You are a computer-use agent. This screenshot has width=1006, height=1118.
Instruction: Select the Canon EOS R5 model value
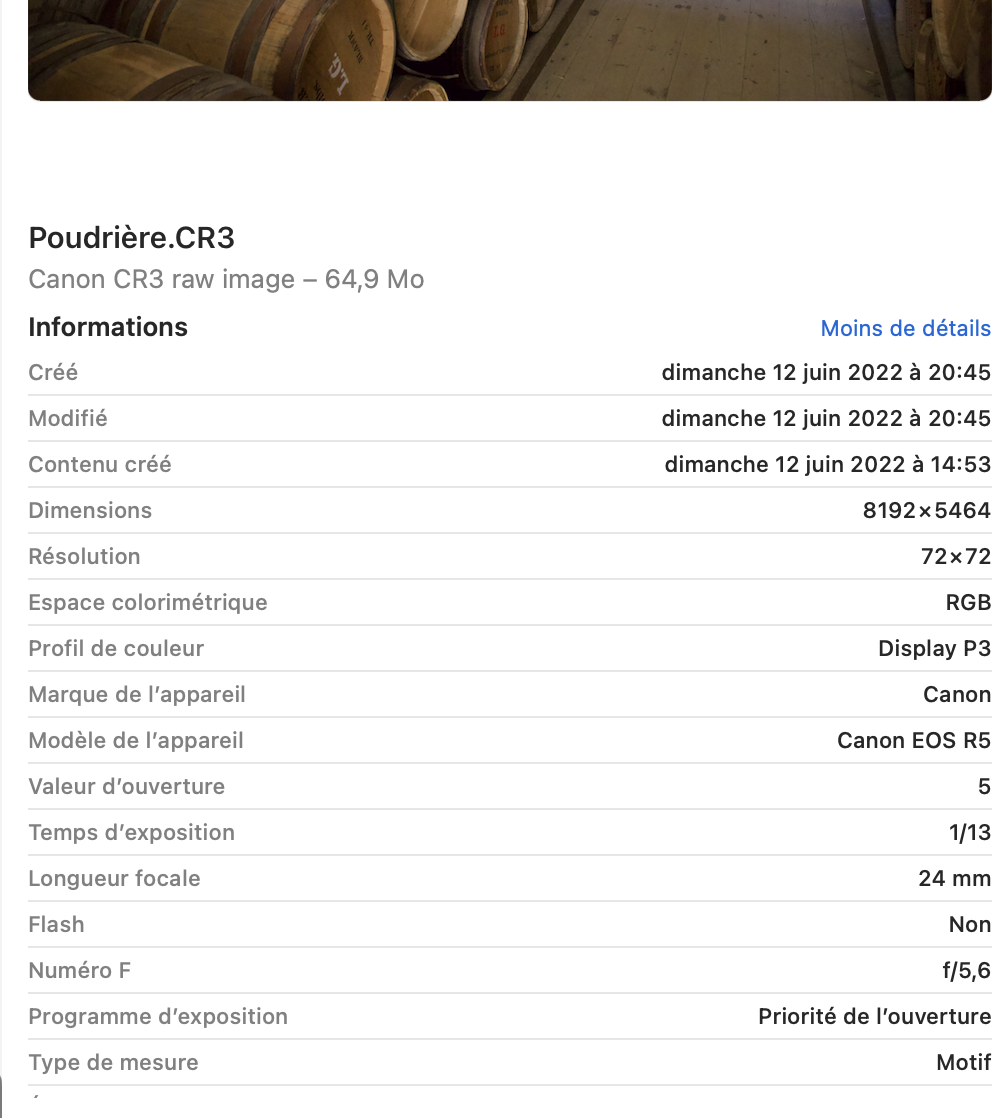[913, 741]
